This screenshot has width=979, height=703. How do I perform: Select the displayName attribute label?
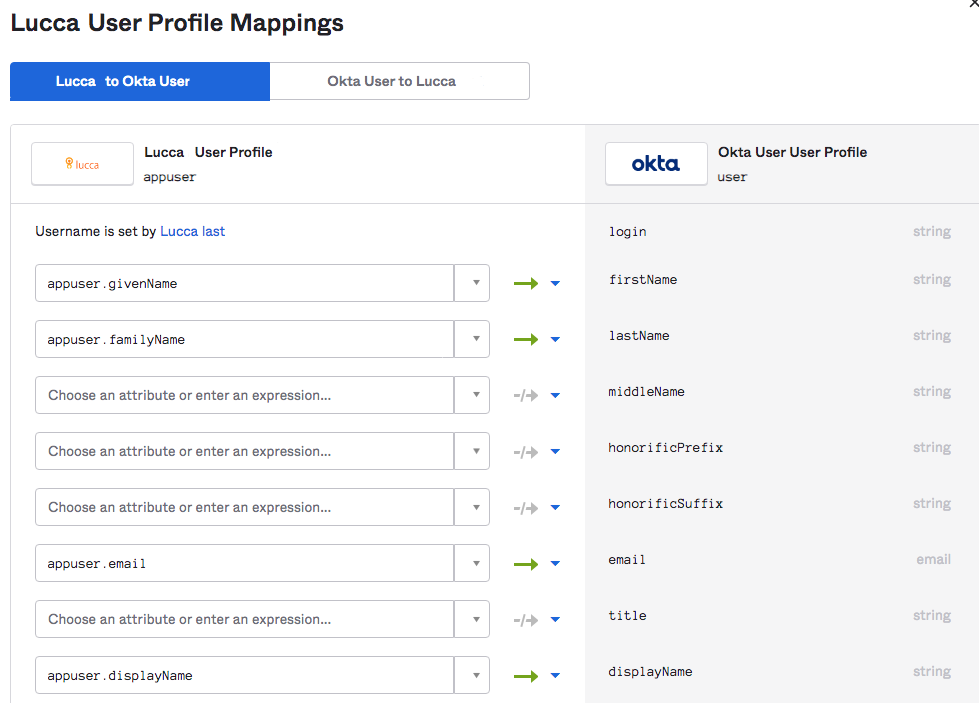click(650, 672)
